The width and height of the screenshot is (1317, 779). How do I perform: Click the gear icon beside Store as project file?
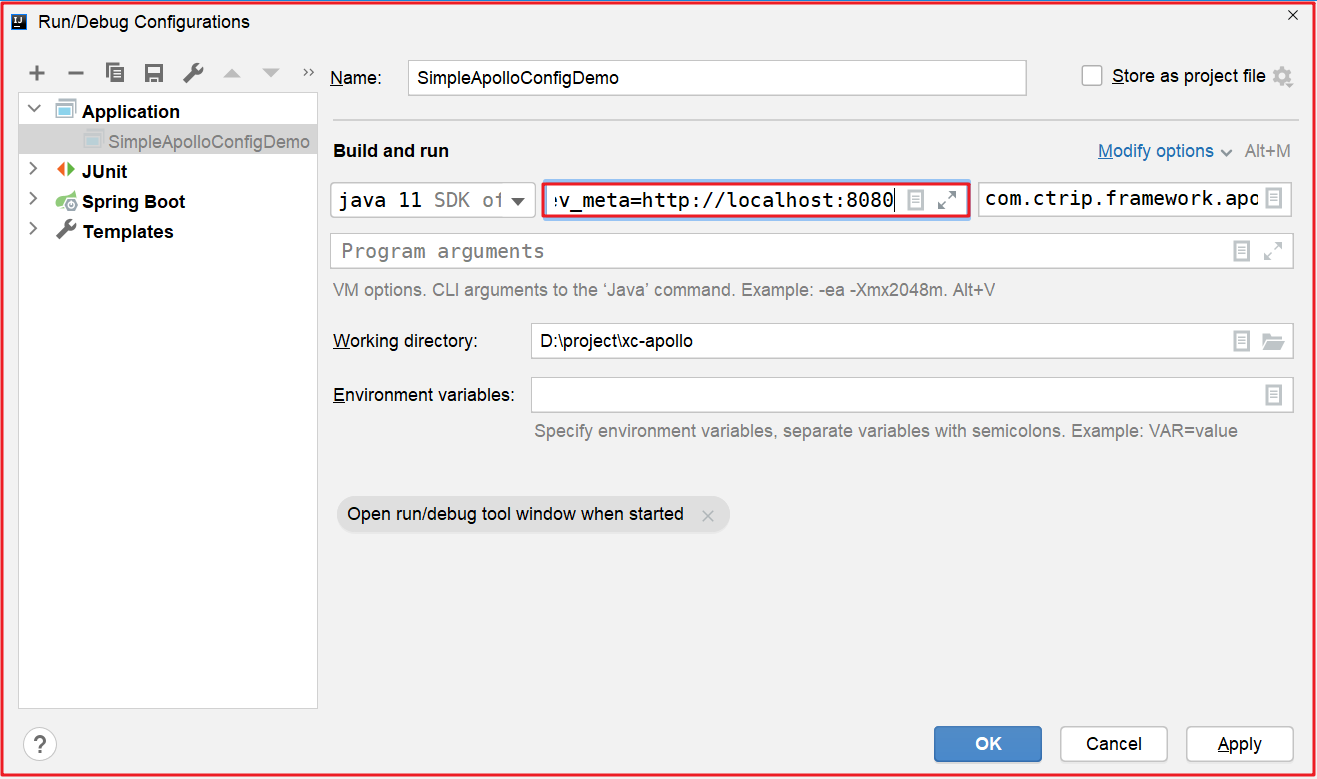point(1282,77)
